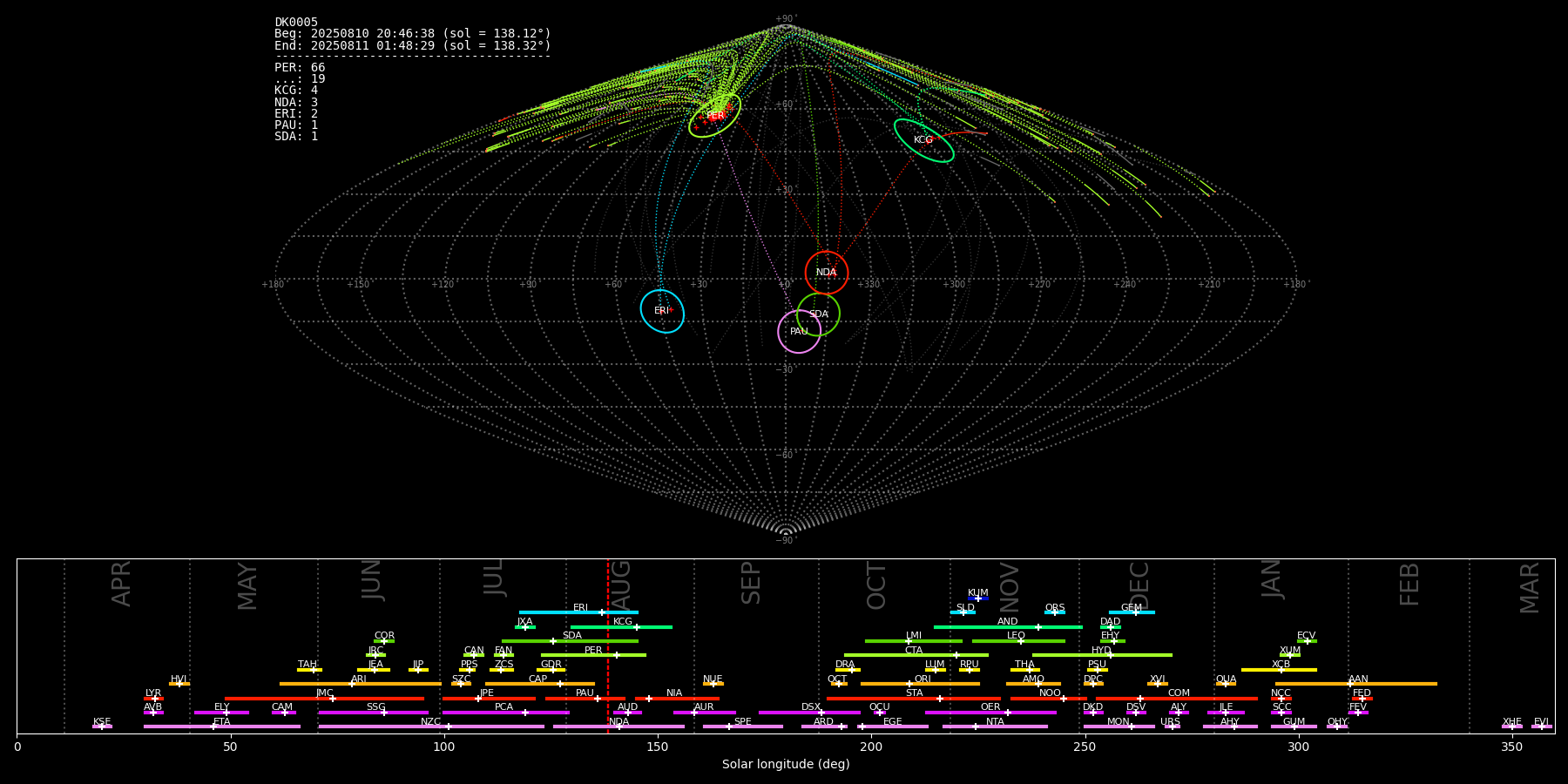Select the JXA shower bar in the timeline

click(x=525, y=627)
